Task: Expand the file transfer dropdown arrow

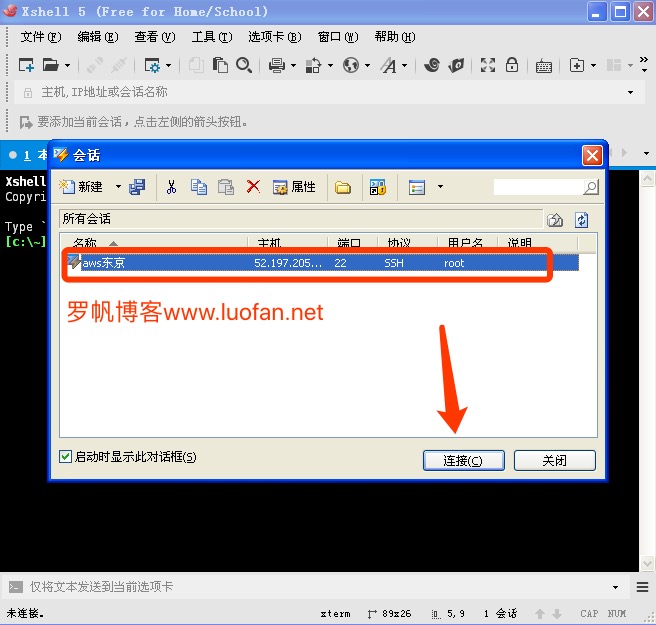Action: pyautogui.click(x=330, y=66)
